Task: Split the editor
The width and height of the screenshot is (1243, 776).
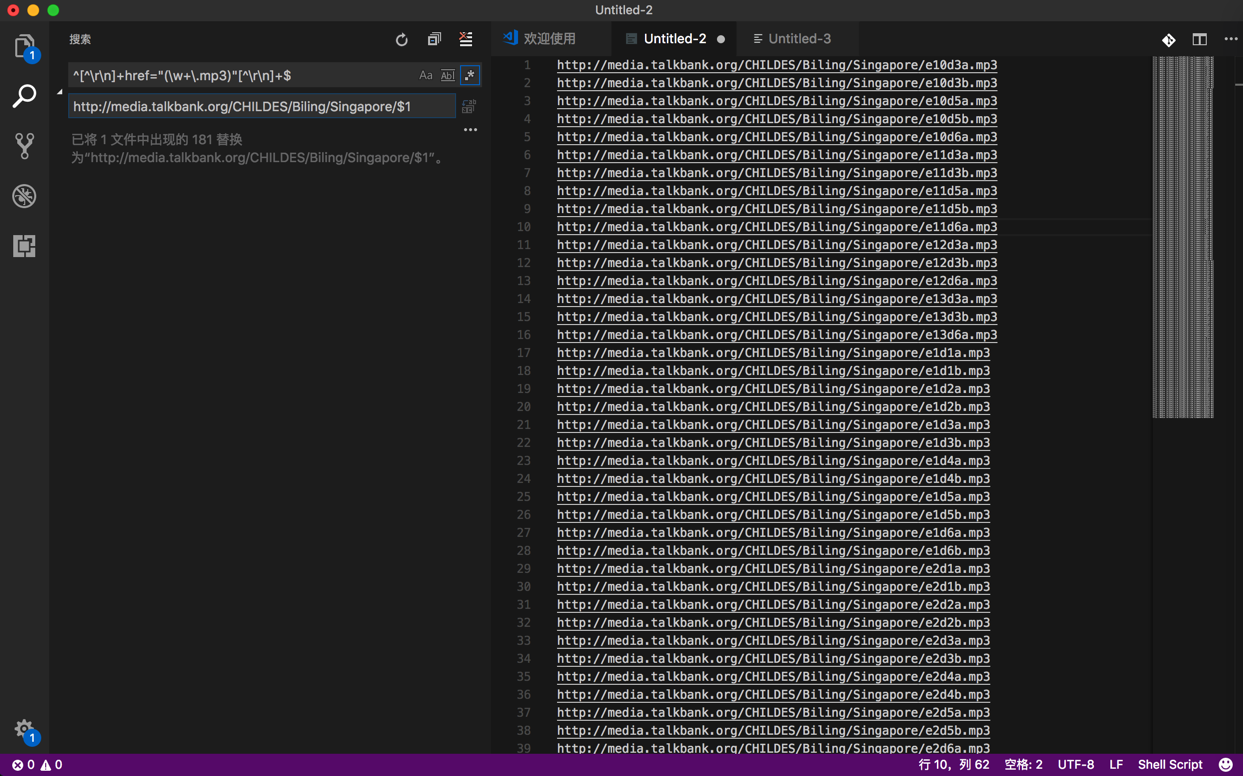Action: click(1200, 40)
